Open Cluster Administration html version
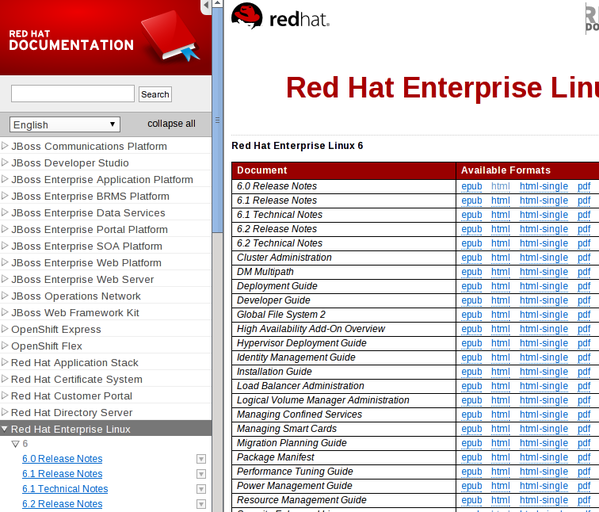The image size is (599, 512). (x=500, y=258)
